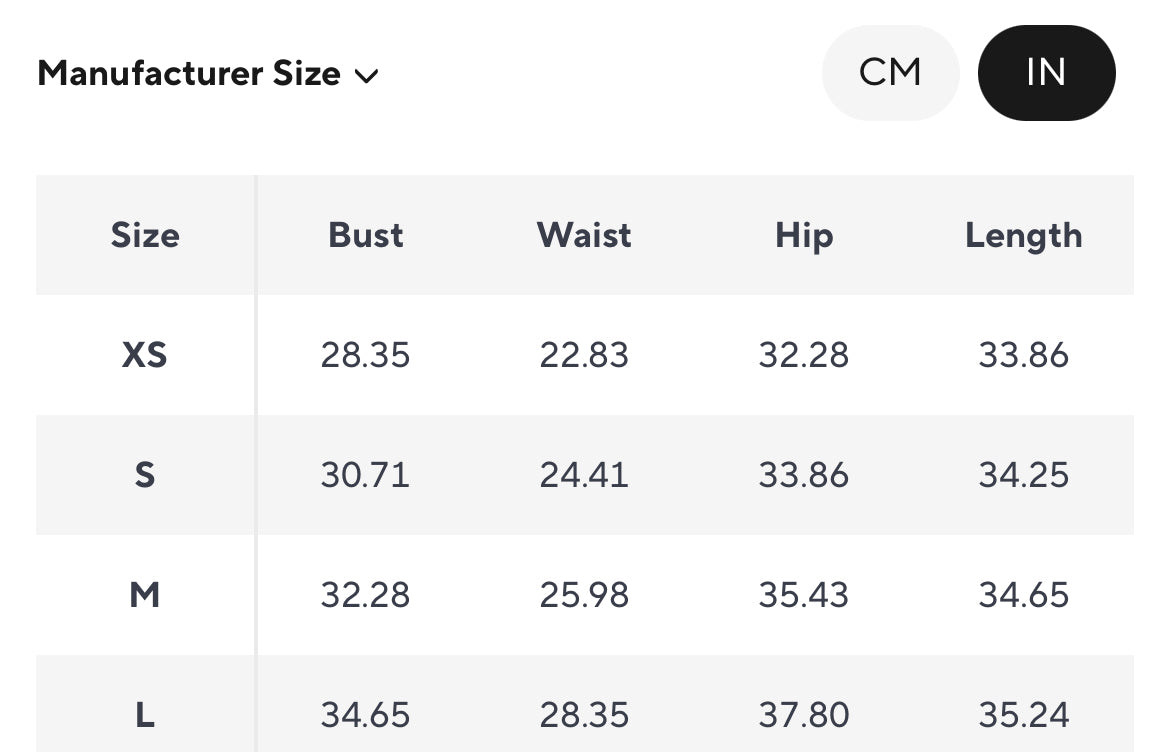Click the Hip column header
Screen dimensions: 1170x752
point(804,235)
